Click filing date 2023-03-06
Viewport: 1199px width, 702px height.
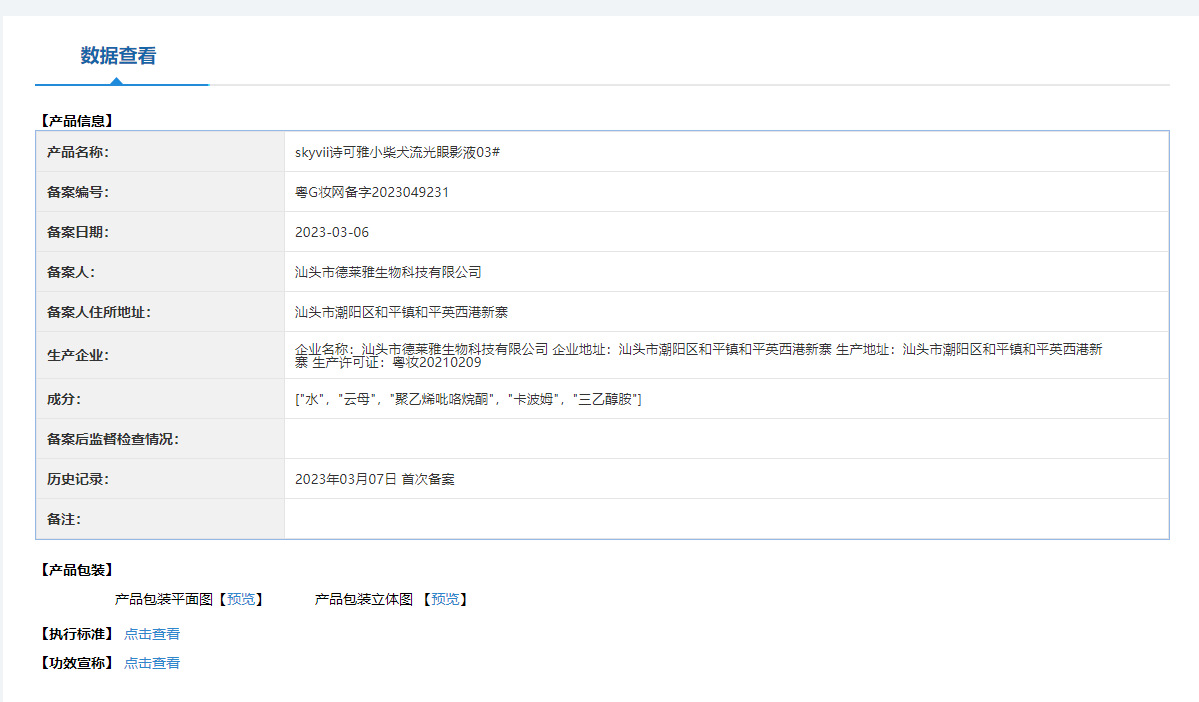click(x=332, y=232)
